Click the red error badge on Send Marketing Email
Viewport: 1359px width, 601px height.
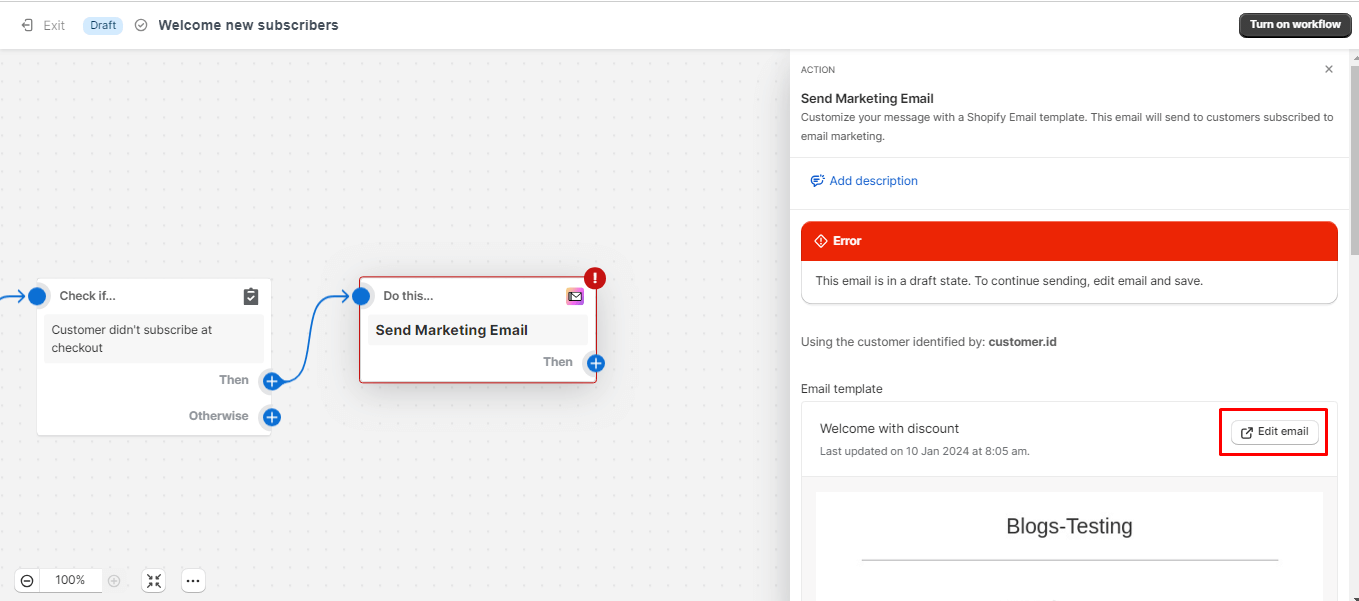point(595,278)
